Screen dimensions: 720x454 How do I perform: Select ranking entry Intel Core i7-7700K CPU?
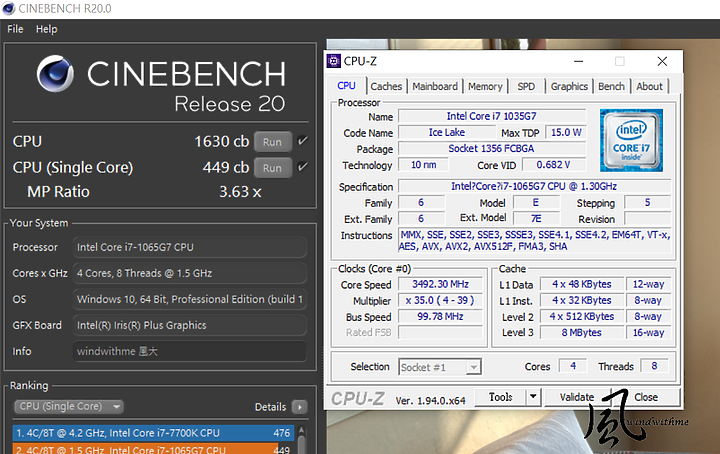coord(153,433)
